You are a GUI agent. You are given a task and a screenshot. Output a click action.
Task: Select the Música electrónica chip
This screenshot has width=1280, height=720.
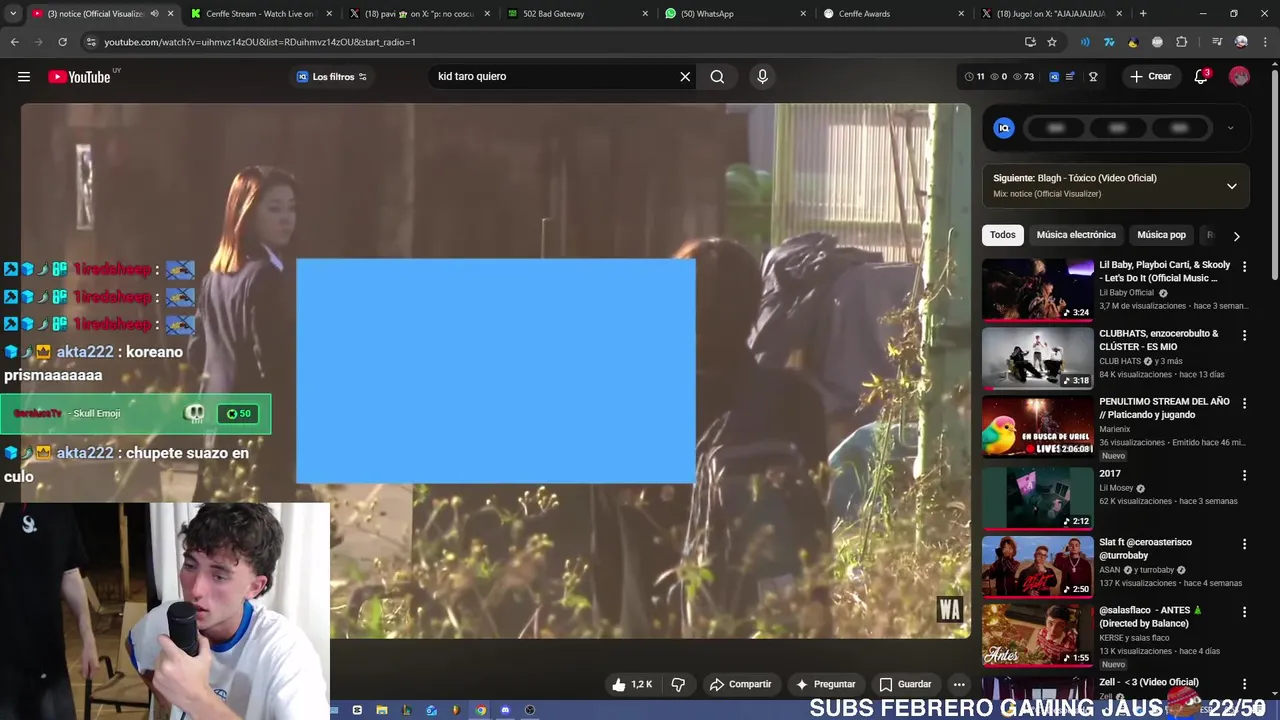pos(1076,235)
